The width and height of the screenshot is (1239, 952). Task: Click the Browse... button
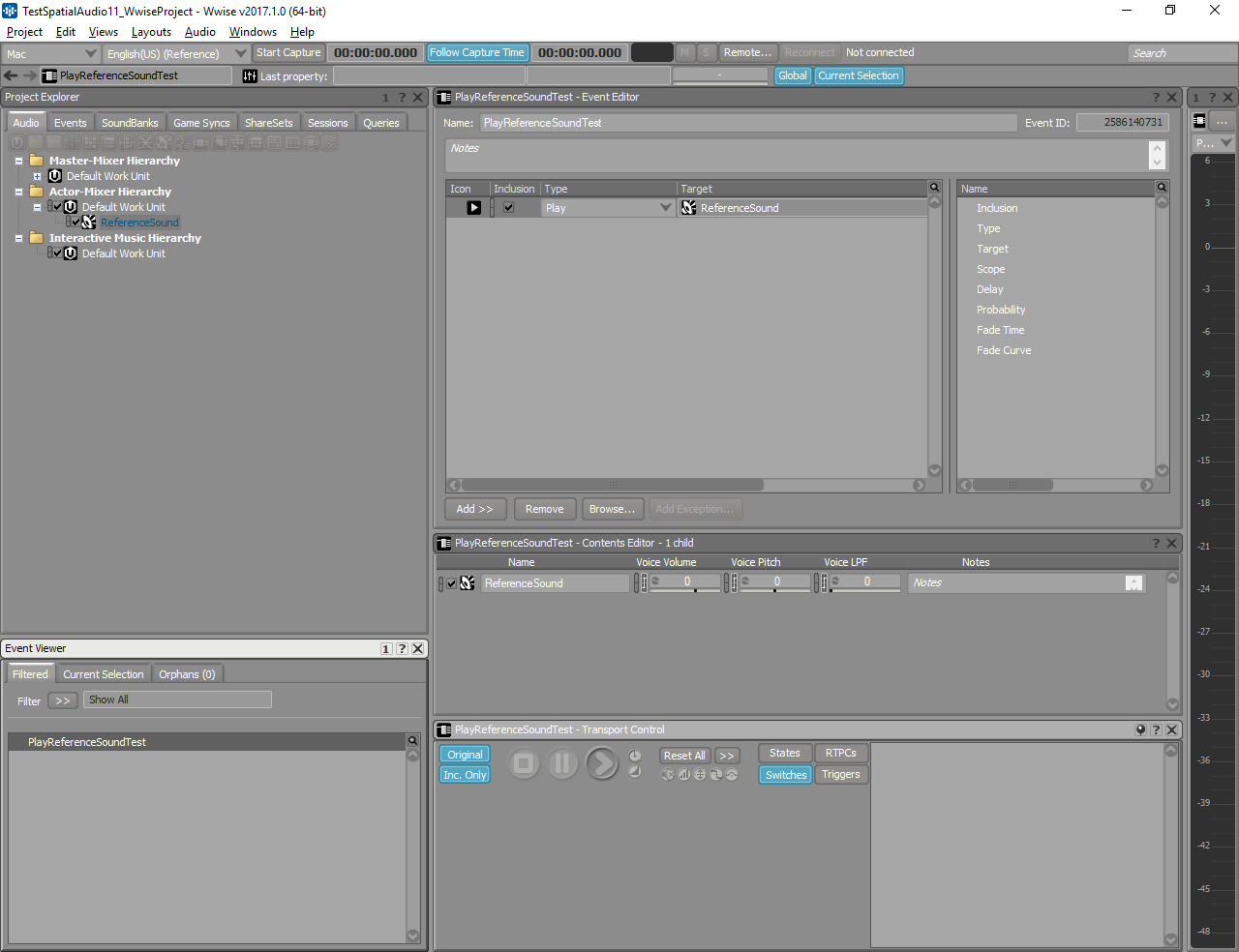(612, 509)
